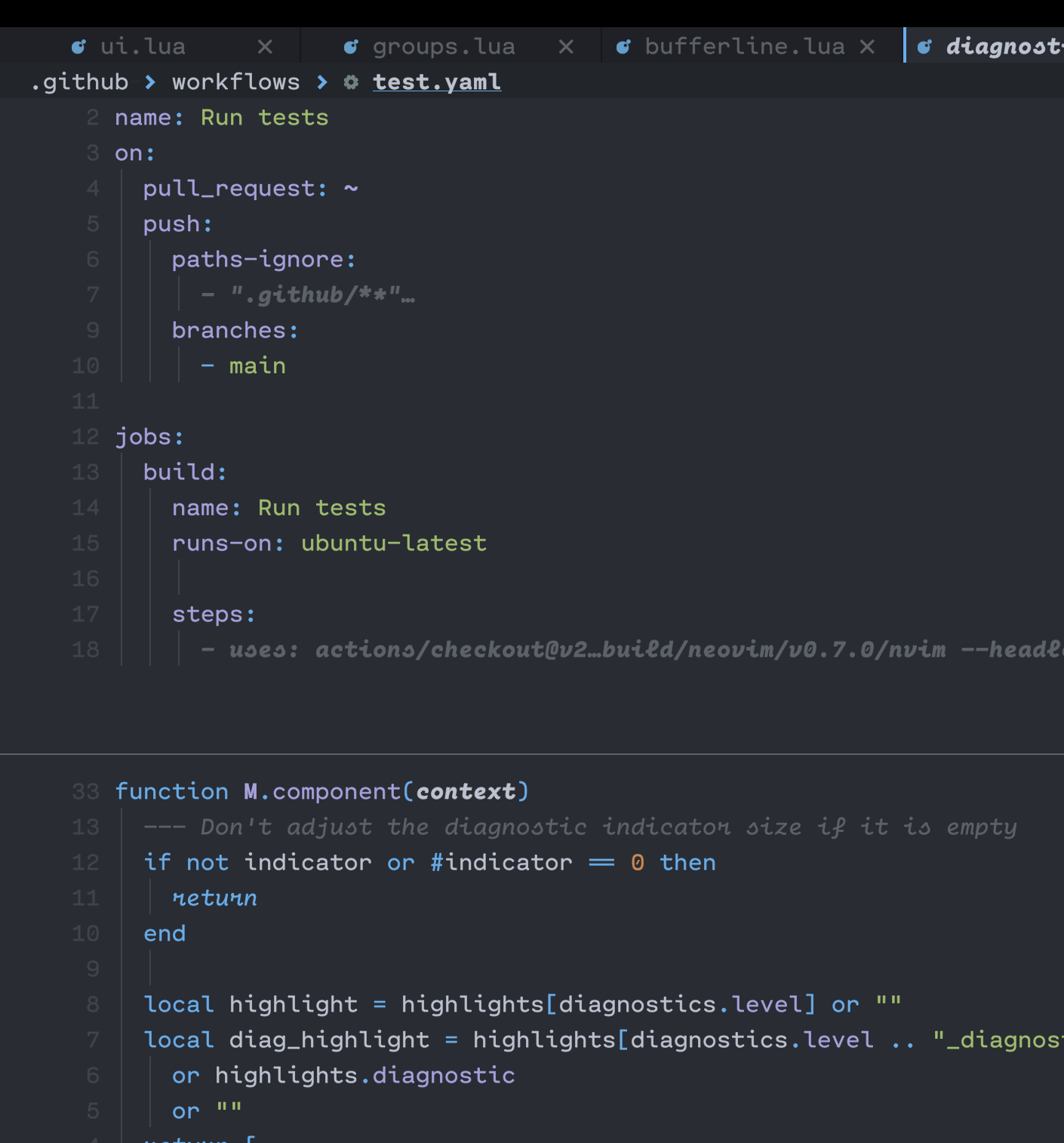Click the Lua icon on the bufferline.lua tab

pyautogui.click(x=623, y=45)
